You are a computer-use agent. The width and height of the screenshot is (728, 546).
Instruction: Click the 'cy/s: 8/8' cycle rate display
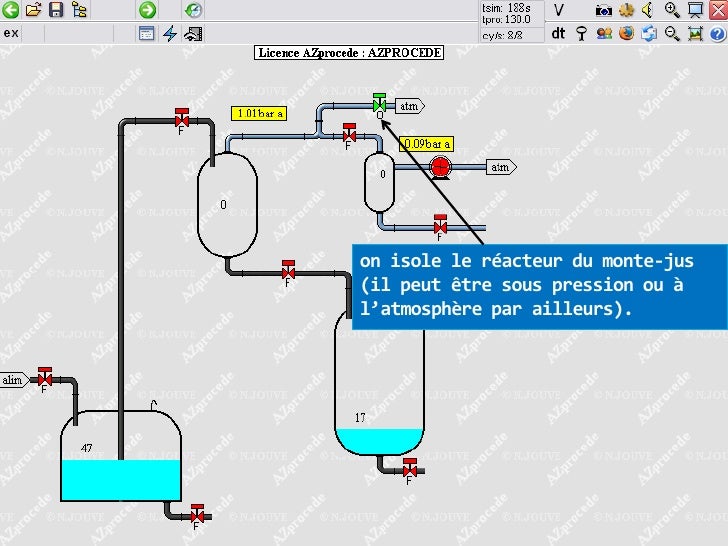502,35
